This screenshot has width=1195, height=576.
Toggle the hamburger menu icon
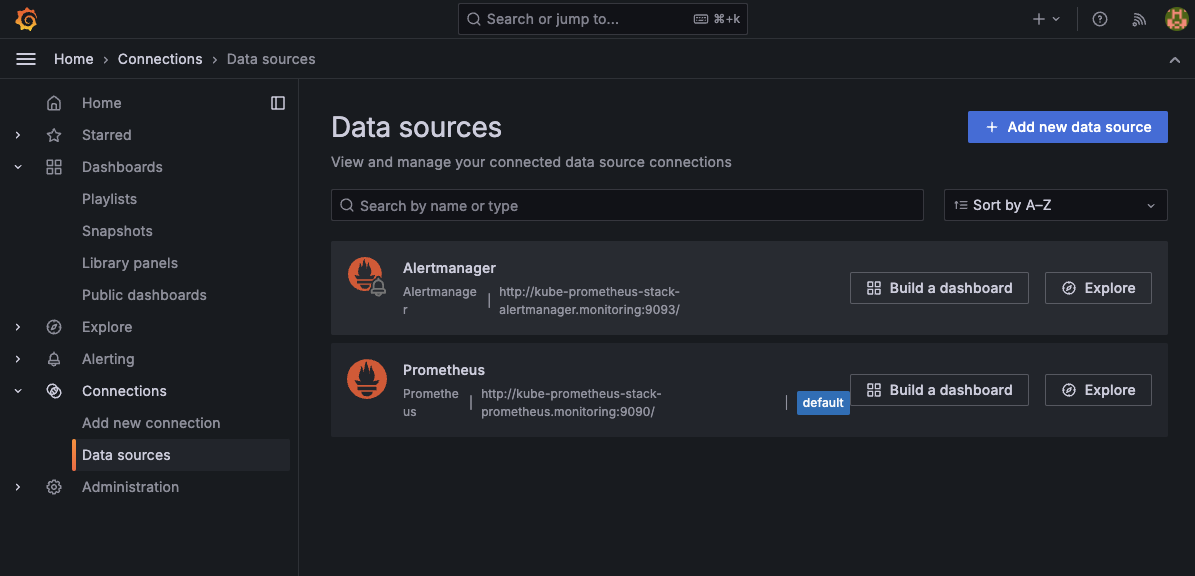pyautogui.click(x=26, y=59)
